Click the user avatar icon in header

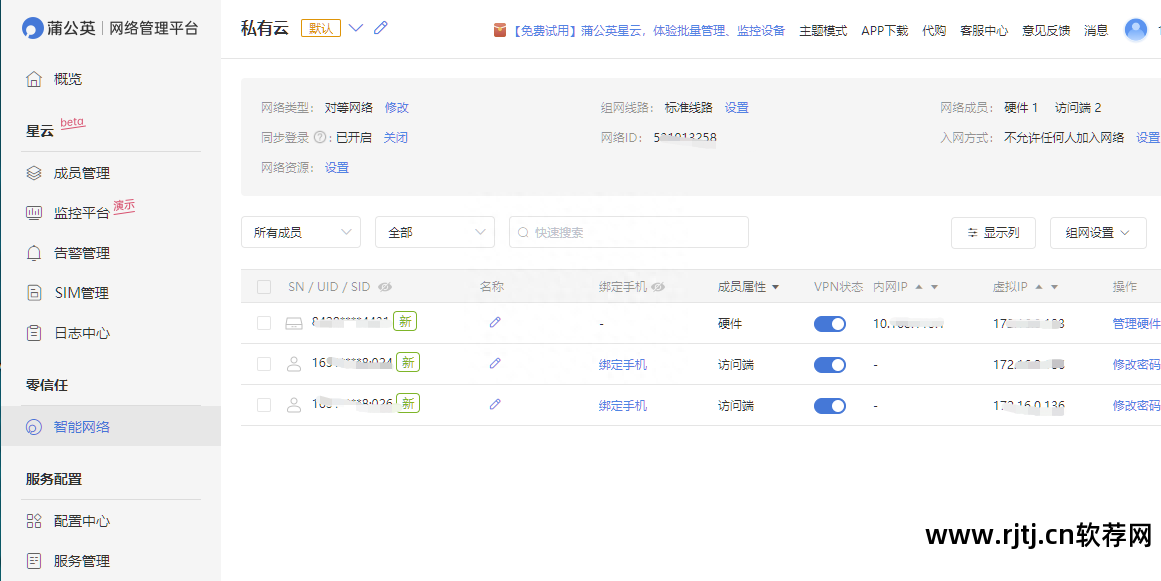point(1136,30)
